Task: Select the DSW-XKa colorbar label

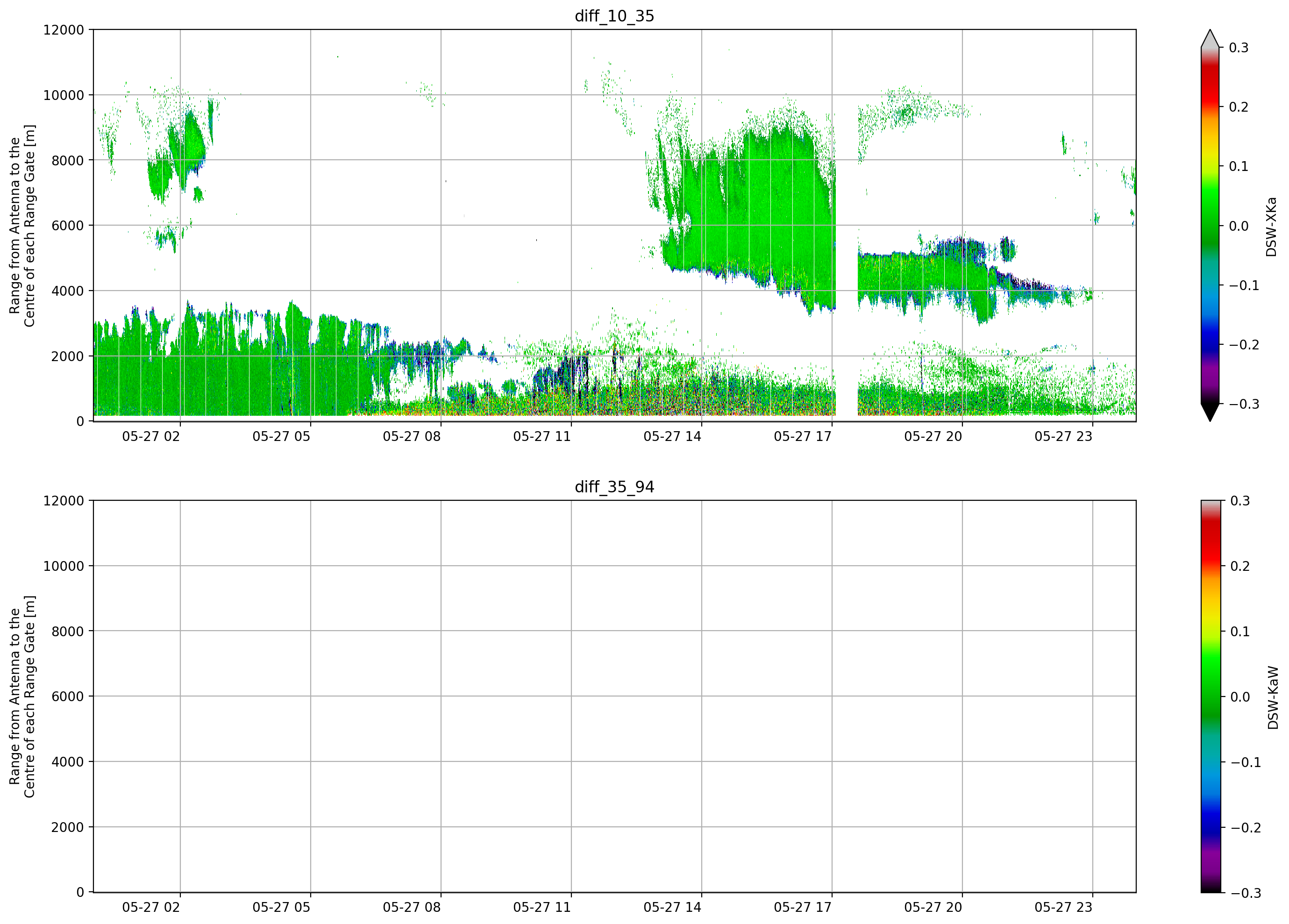Action: point(1271,227)
